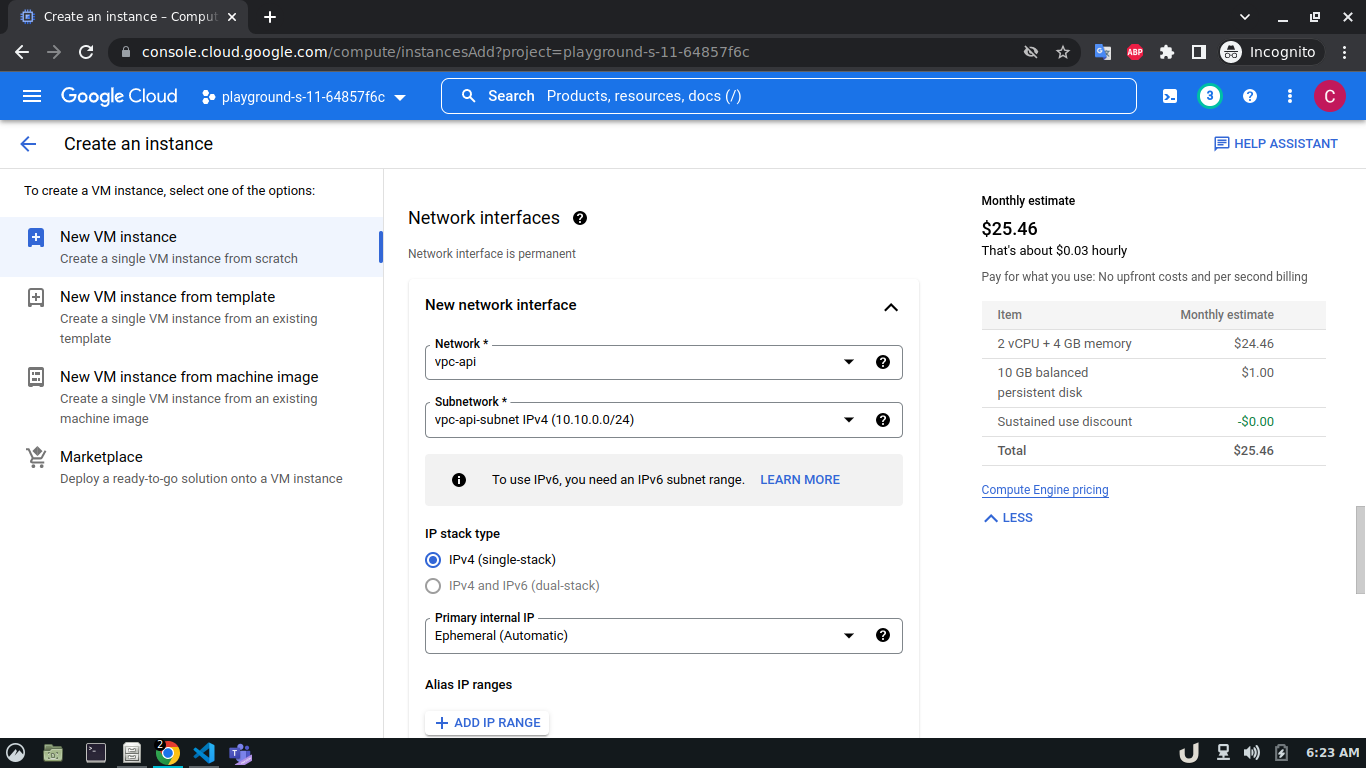This screenshot has width=1366, height=768.
Task: Click the 2 vCPU + 4 GB memory row
Action: click(1154, 344)
